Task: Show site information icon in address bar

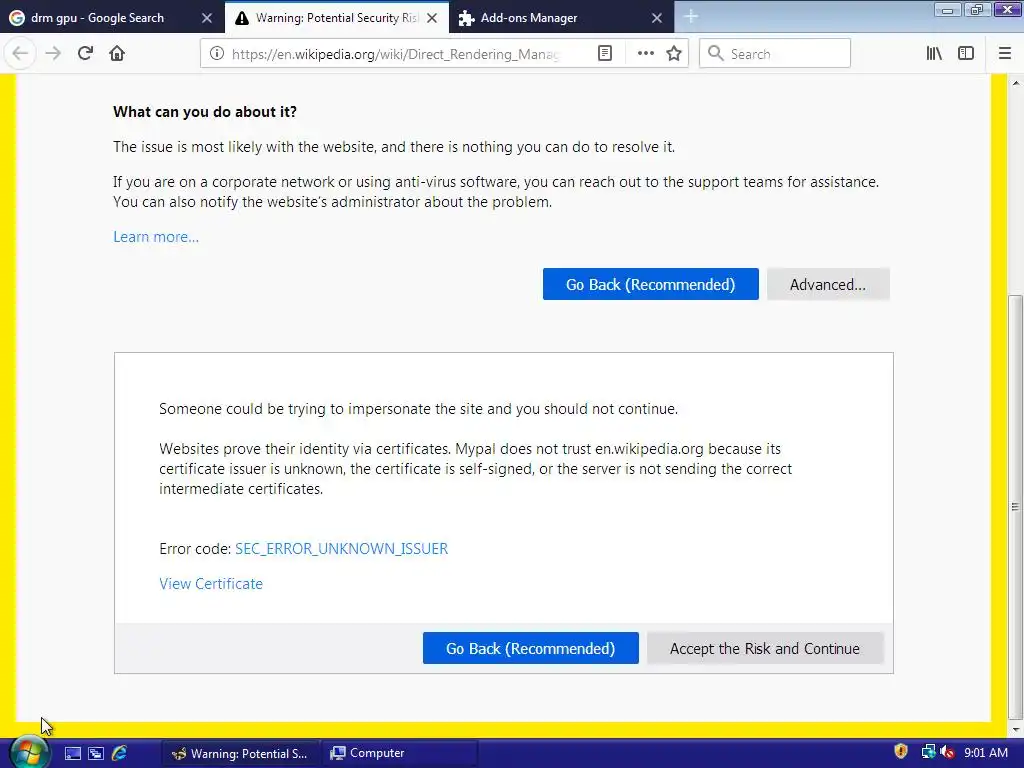Action: 217,54
